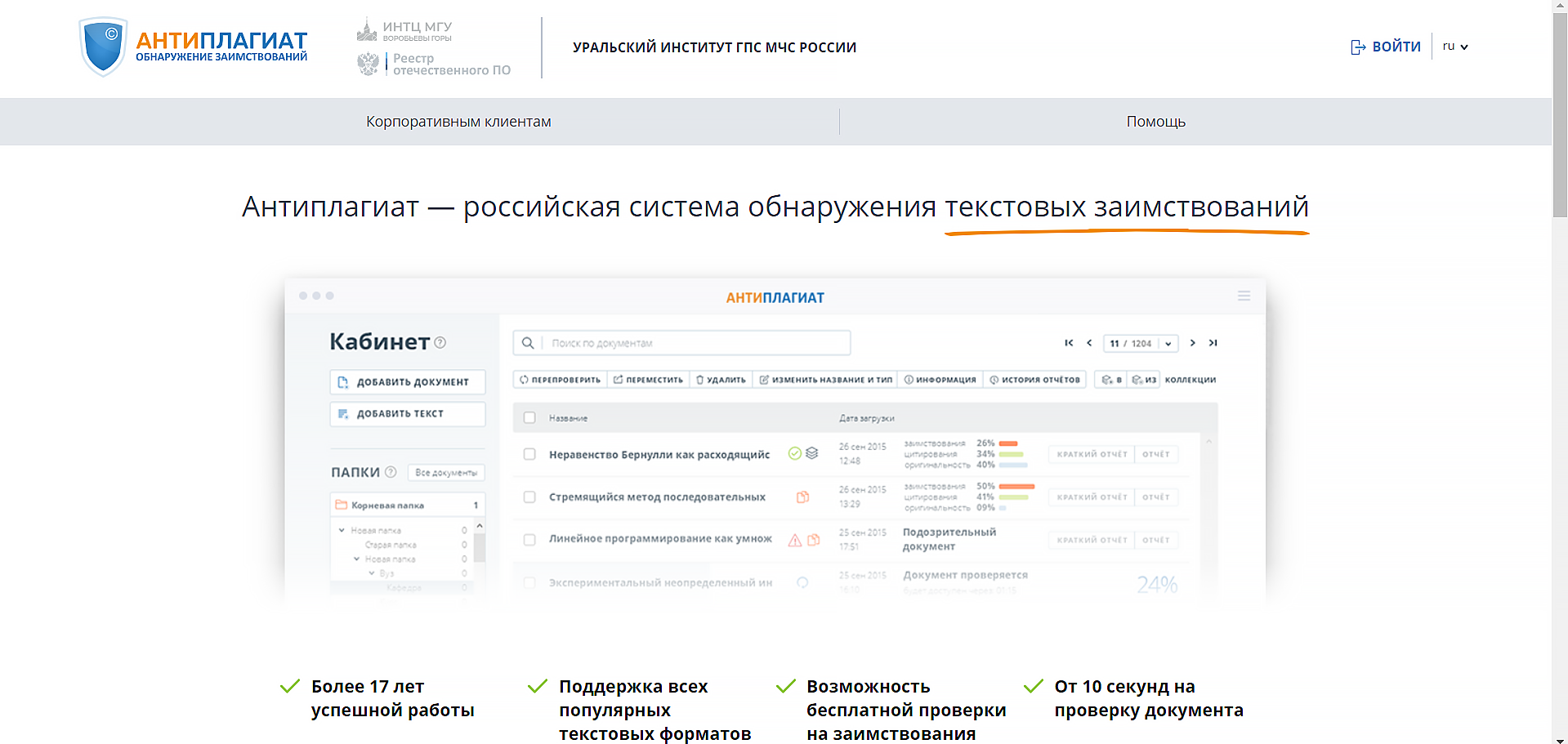1568x744 pixels.
Task: Click the checkmark beside От 10 секунд
Action: point(1034,686)
